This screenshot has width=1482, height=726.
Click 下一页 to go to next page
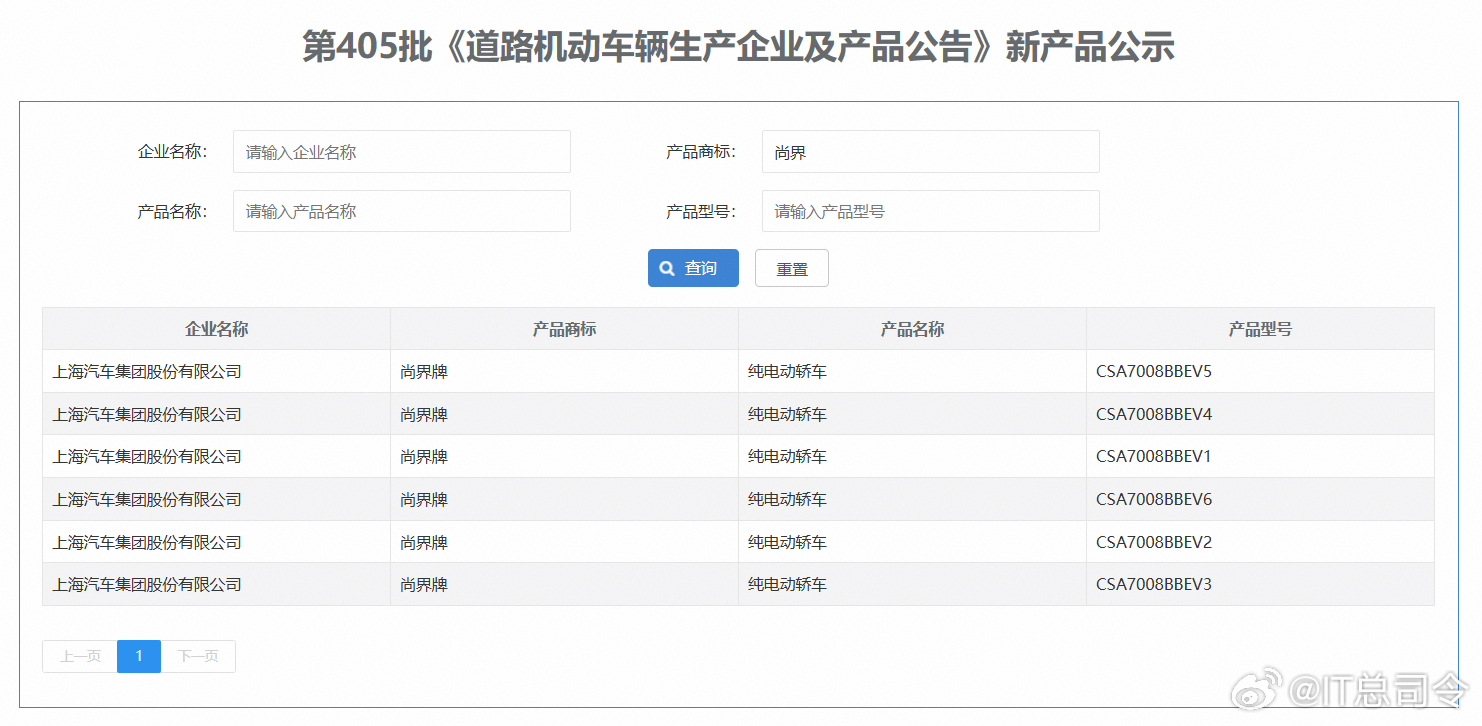[198, 656]
